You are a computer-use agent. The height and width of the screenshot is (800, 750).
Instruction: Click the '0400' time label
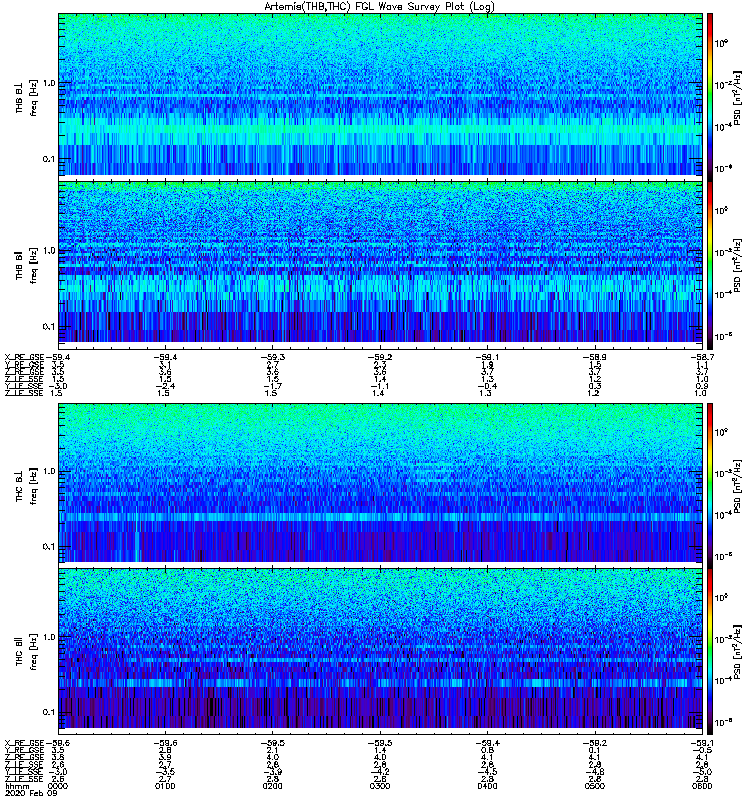[x=487, y=786]
